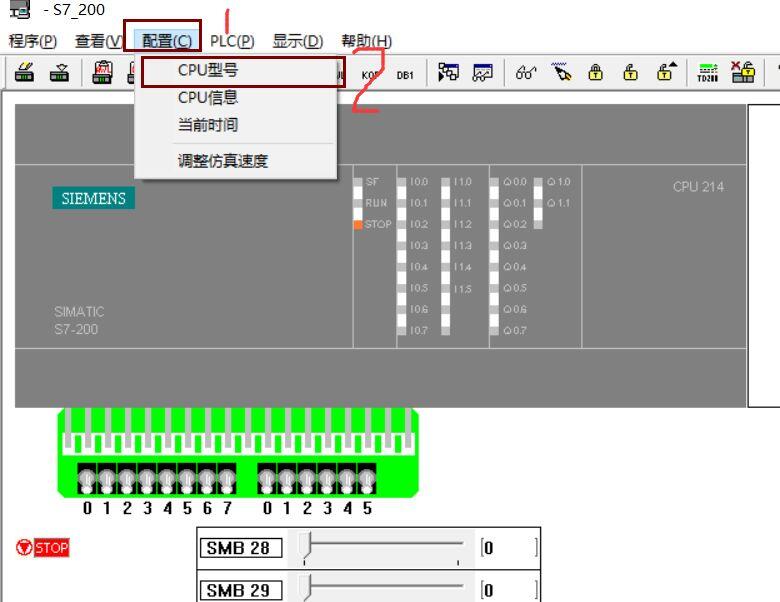Open the TD200 display icon
This screenshot has height=602, width=780.
(x=707, y=73)
